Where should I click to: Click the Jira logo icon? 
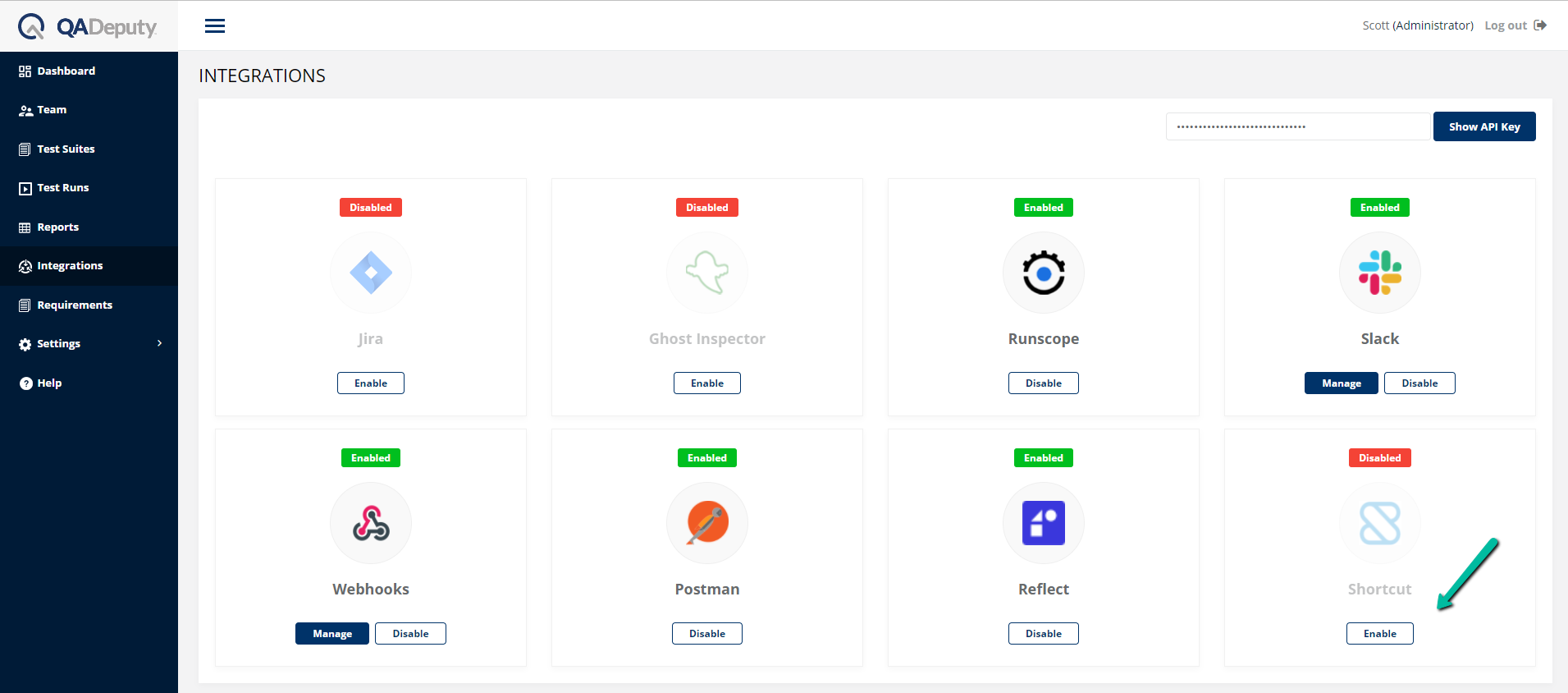(371, 273)
